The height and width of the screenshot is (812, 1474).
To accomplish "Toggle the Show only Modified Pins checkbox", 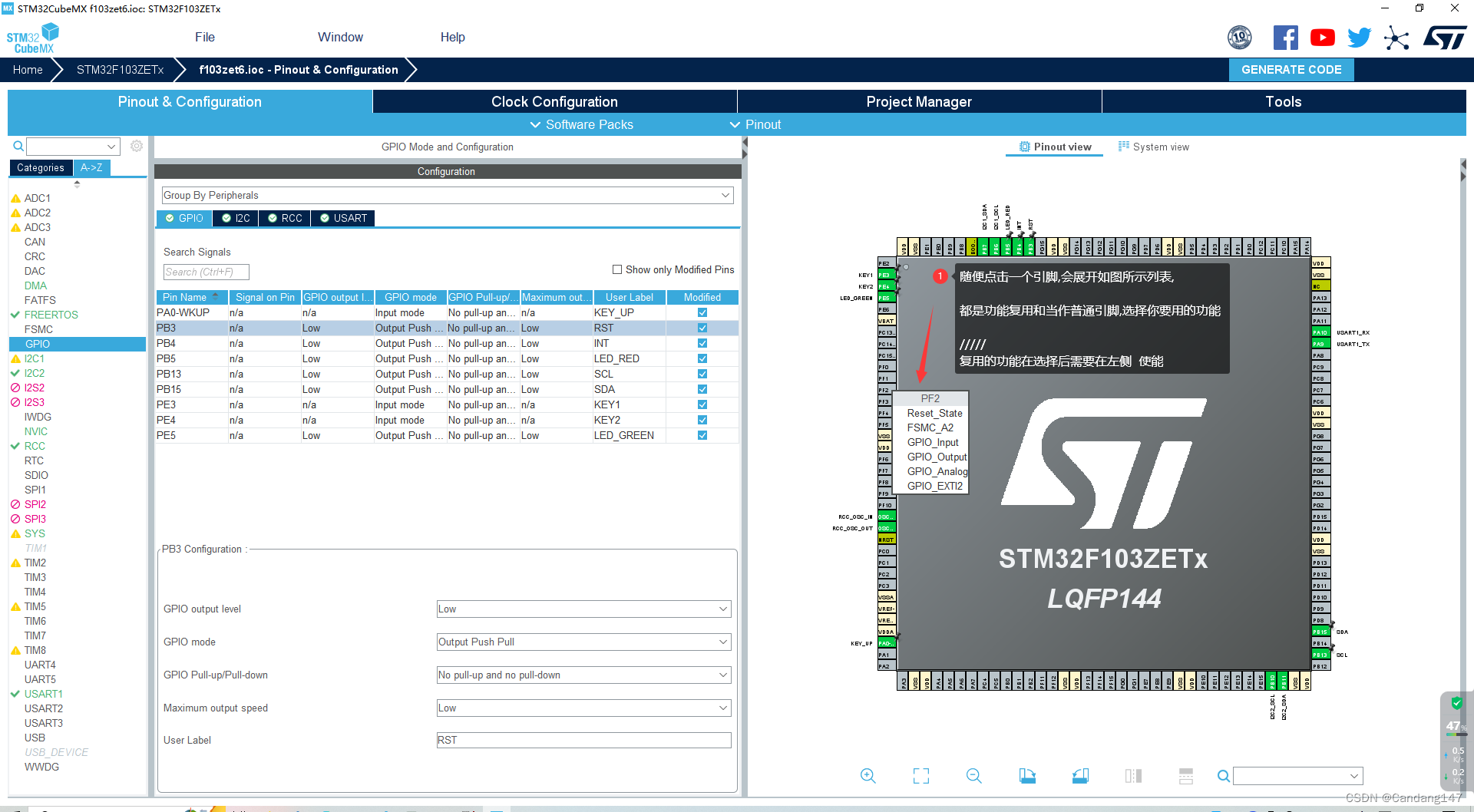I will click(x=616, y=269).
